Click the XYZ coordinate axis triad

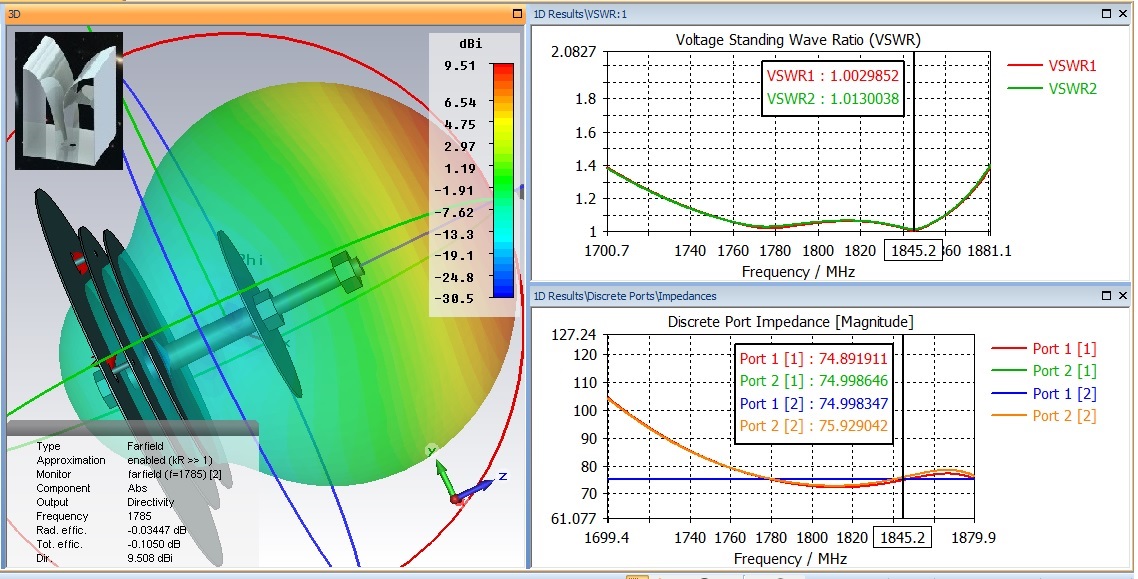468,477
